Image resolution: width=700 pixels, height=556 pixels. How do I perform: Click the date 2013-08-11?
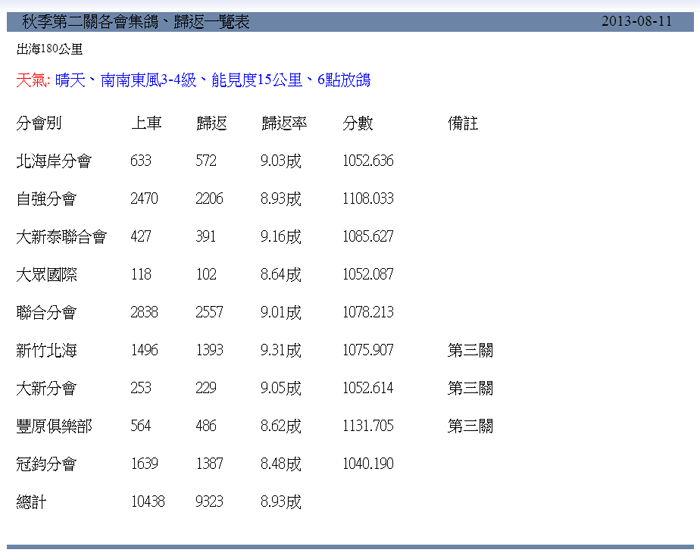tap(636, 21)
